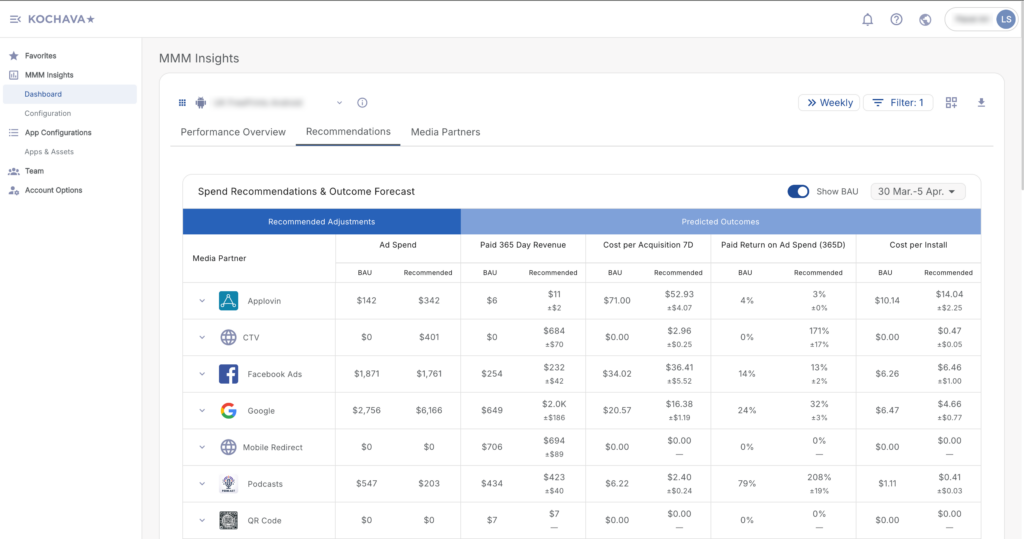Open Account Options in sidebar
1024x539 pixels.
point(53,190)
